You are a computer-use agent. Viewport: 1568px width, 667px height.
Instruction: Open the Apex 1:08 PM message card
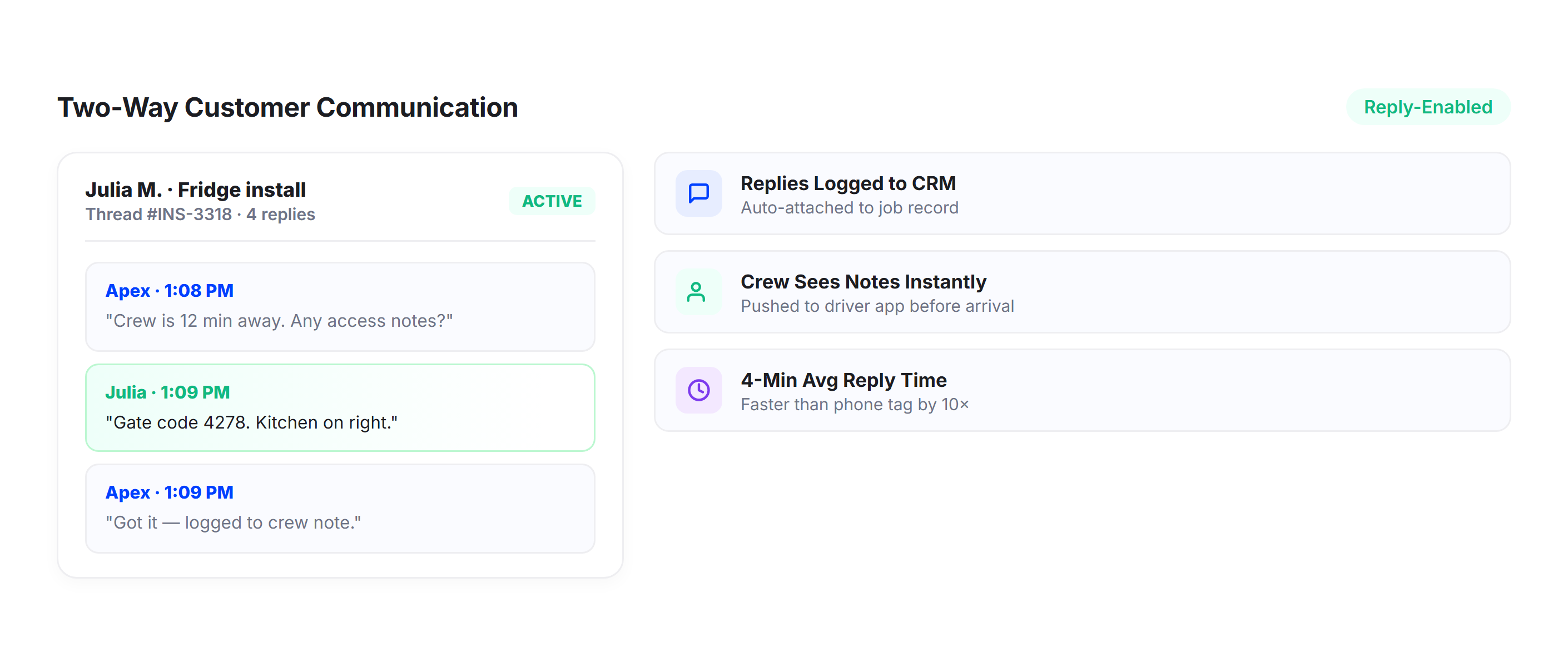340,307
